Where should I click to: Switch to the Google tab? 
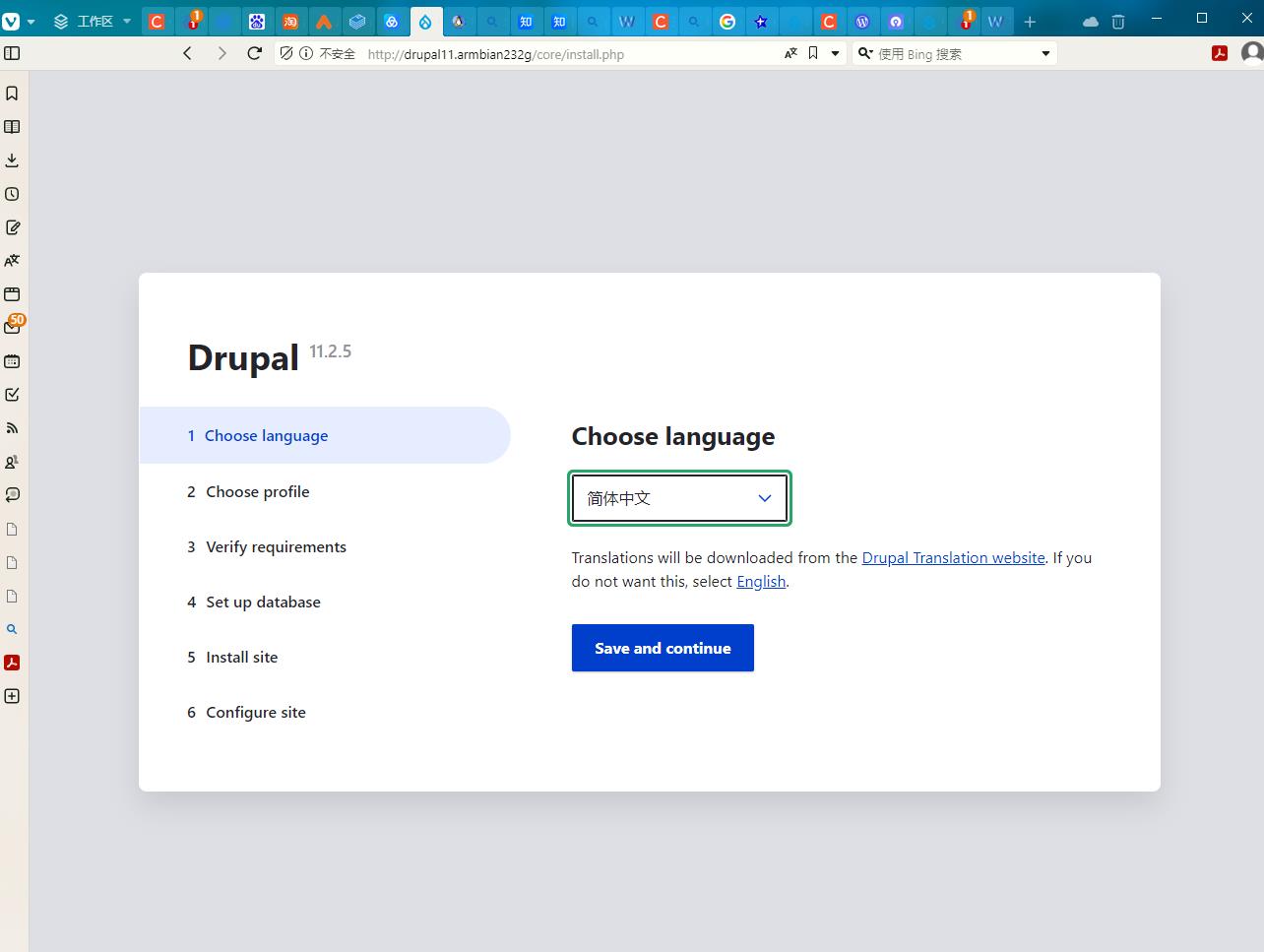[x=727, y=21]
